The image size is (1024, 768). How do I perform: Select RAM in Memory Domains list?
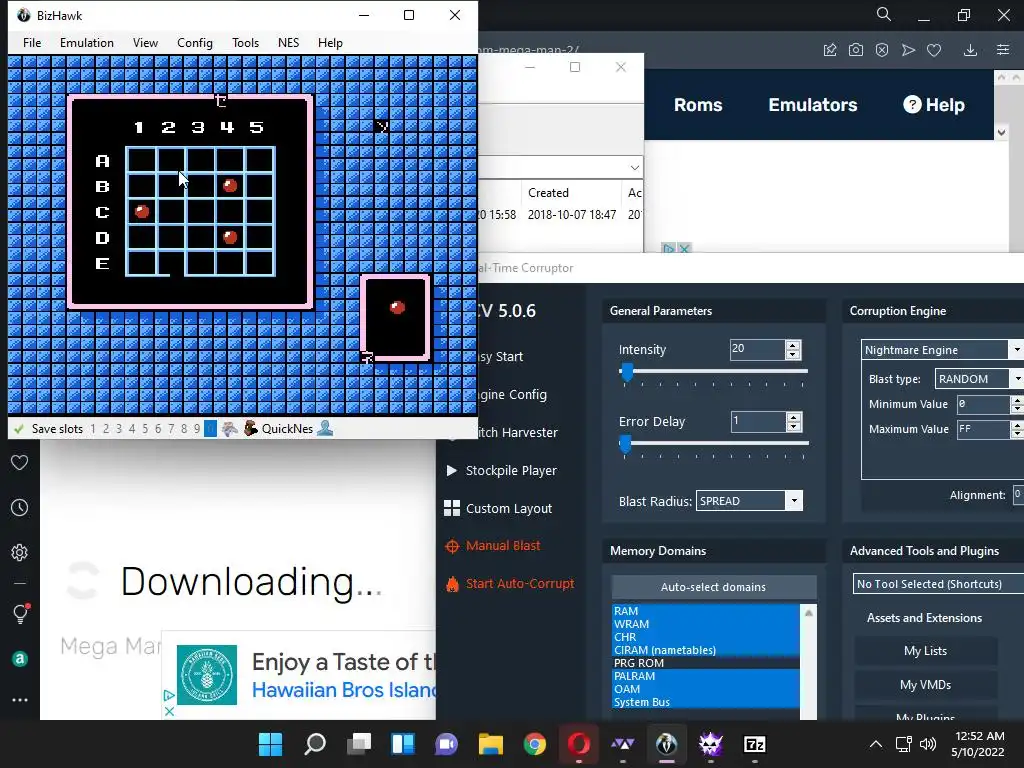pyautogui.click(x=705, y=611)
